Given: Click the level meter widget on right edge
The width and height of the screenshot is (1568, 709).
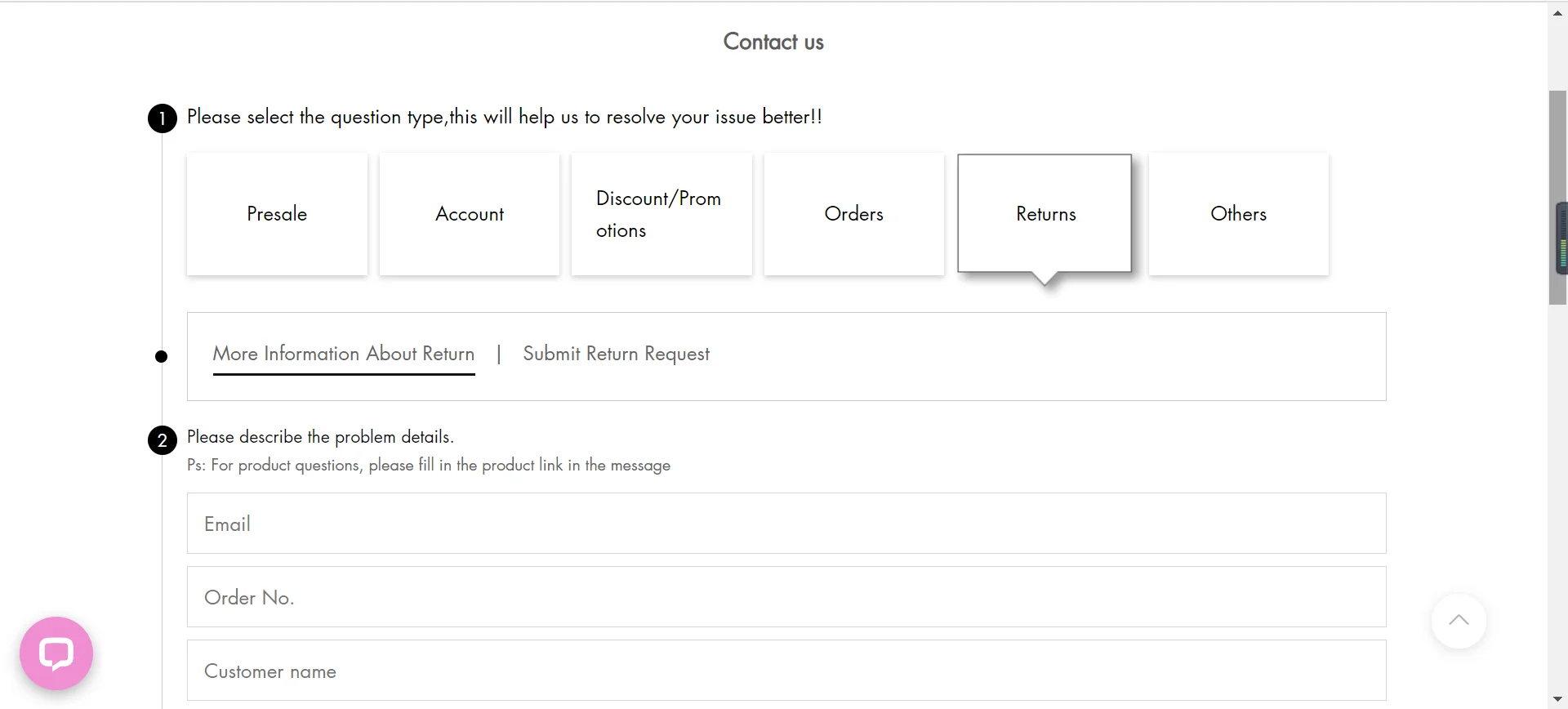Looking at the screenshot, I should 1562,239.
